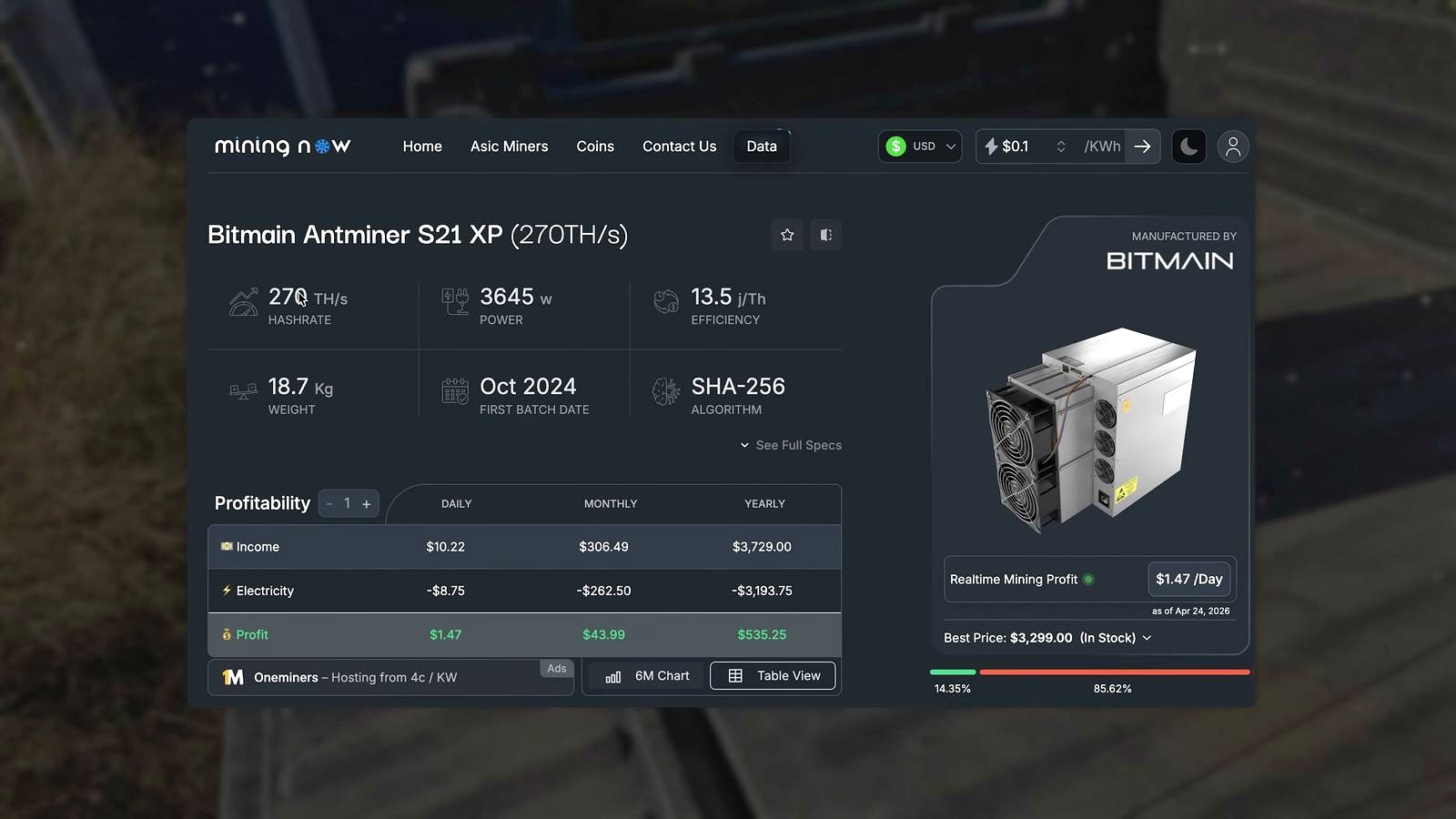Click monthly profit value $43.99
Screen dimensions: 1456x819
click(603, 634)
